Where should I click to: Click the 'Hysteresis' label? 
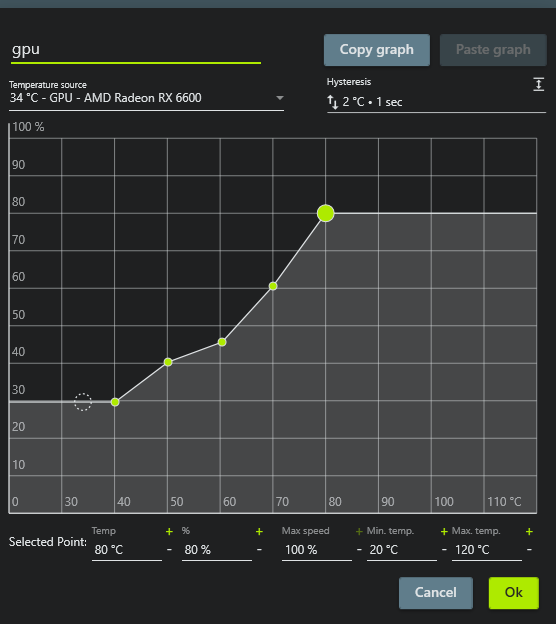[x=349, y=82]
